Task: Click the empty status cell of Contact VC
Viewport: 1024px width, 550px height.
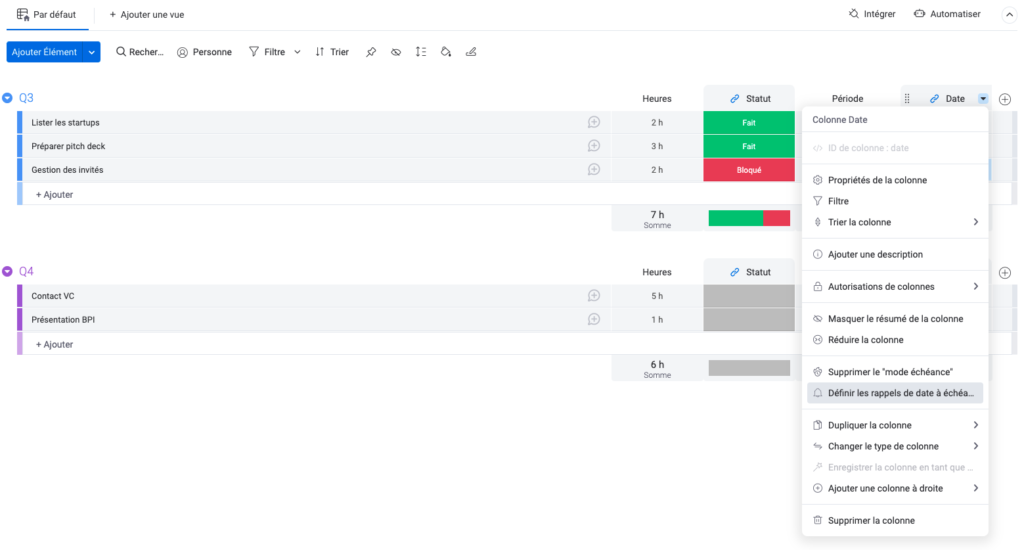Action: click(749, 295)
